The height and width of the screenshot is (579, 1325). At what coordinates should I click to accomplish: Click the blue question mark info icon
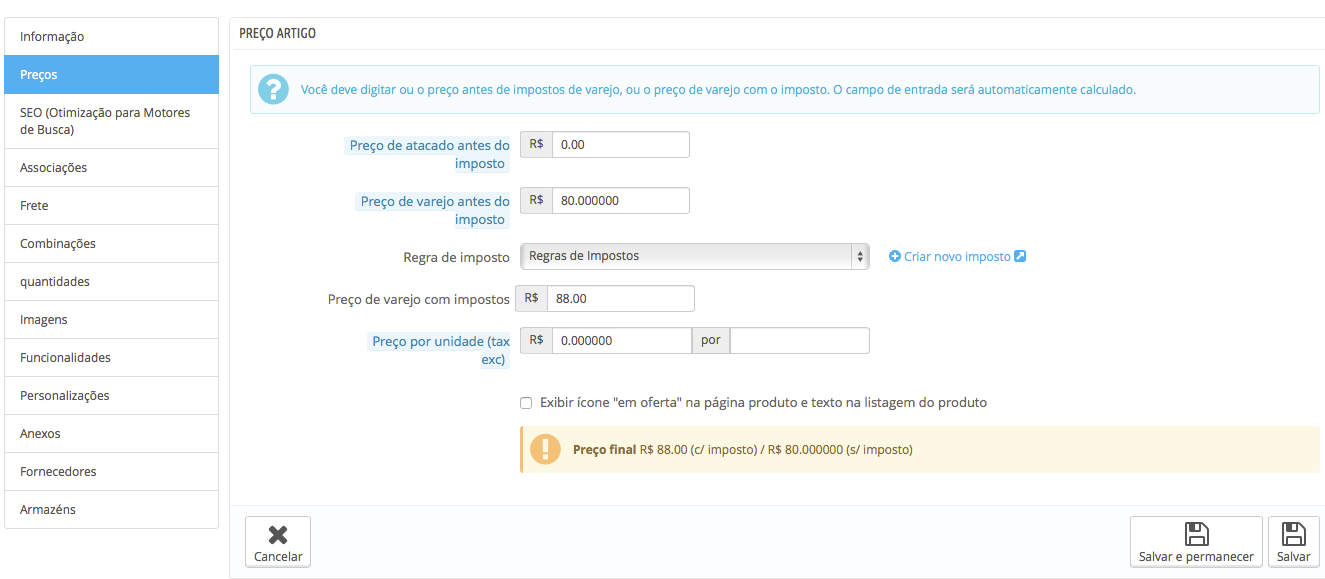pos(273,89)
